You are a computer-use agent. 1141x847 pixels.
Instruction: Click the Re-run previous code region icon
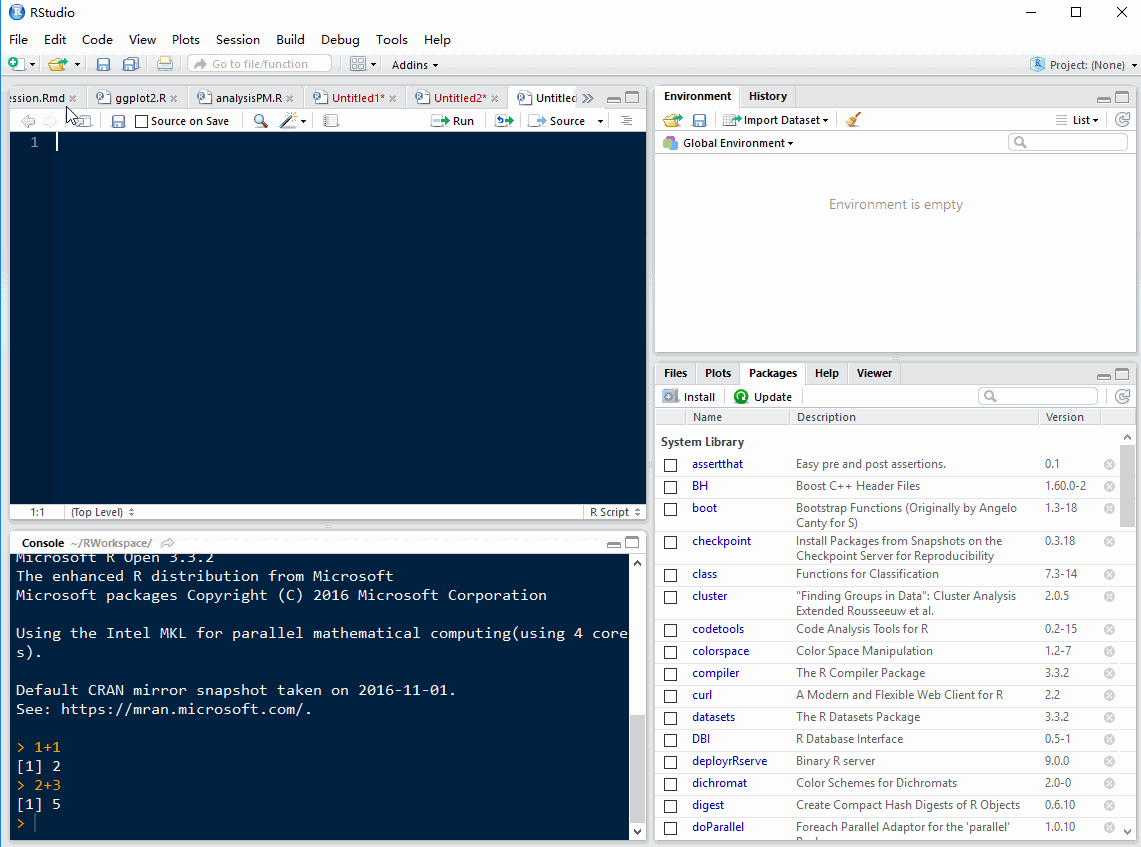504,121
